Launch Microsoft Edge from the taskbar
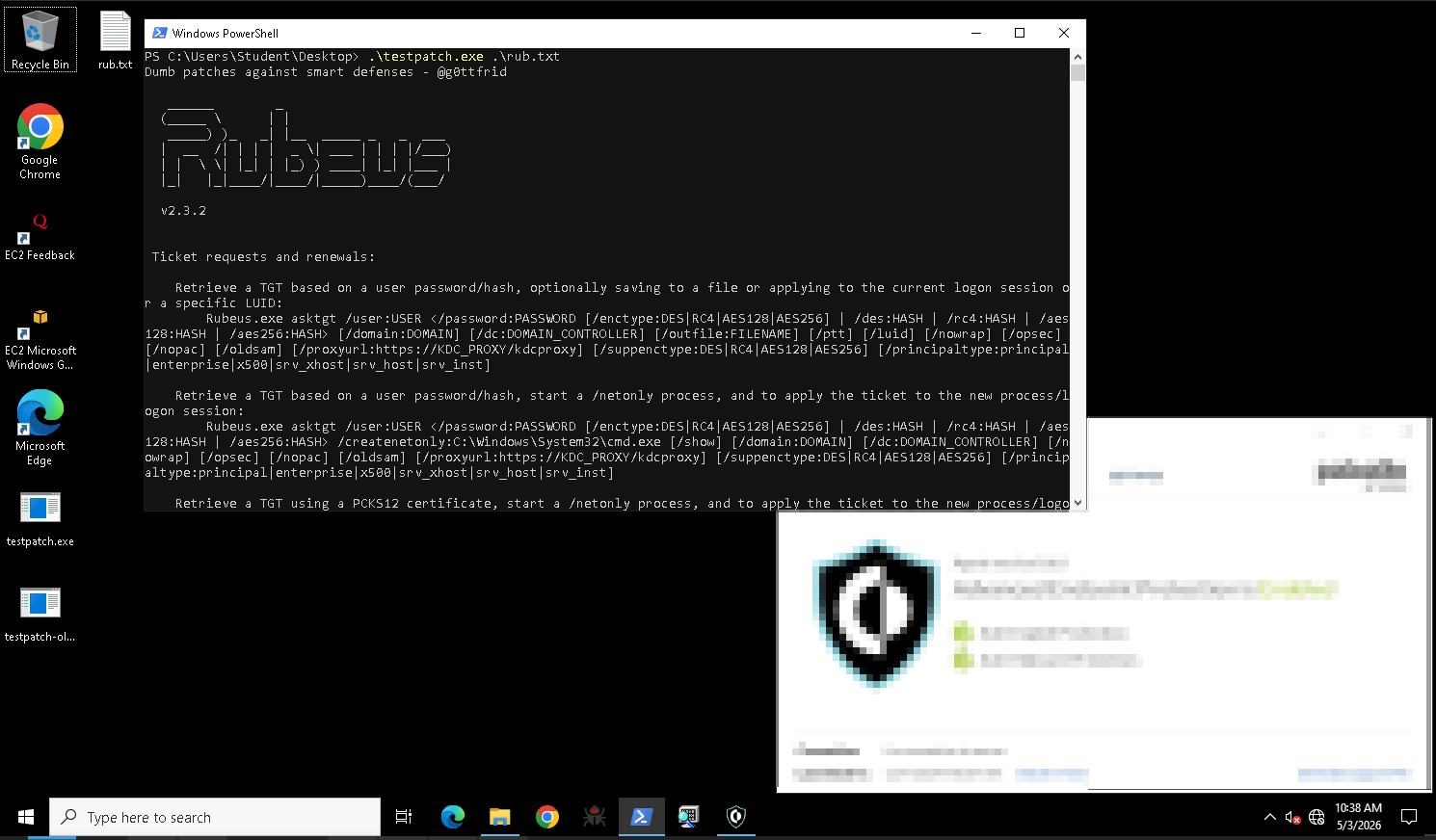Screen dimensions: 1436x840 452,817
